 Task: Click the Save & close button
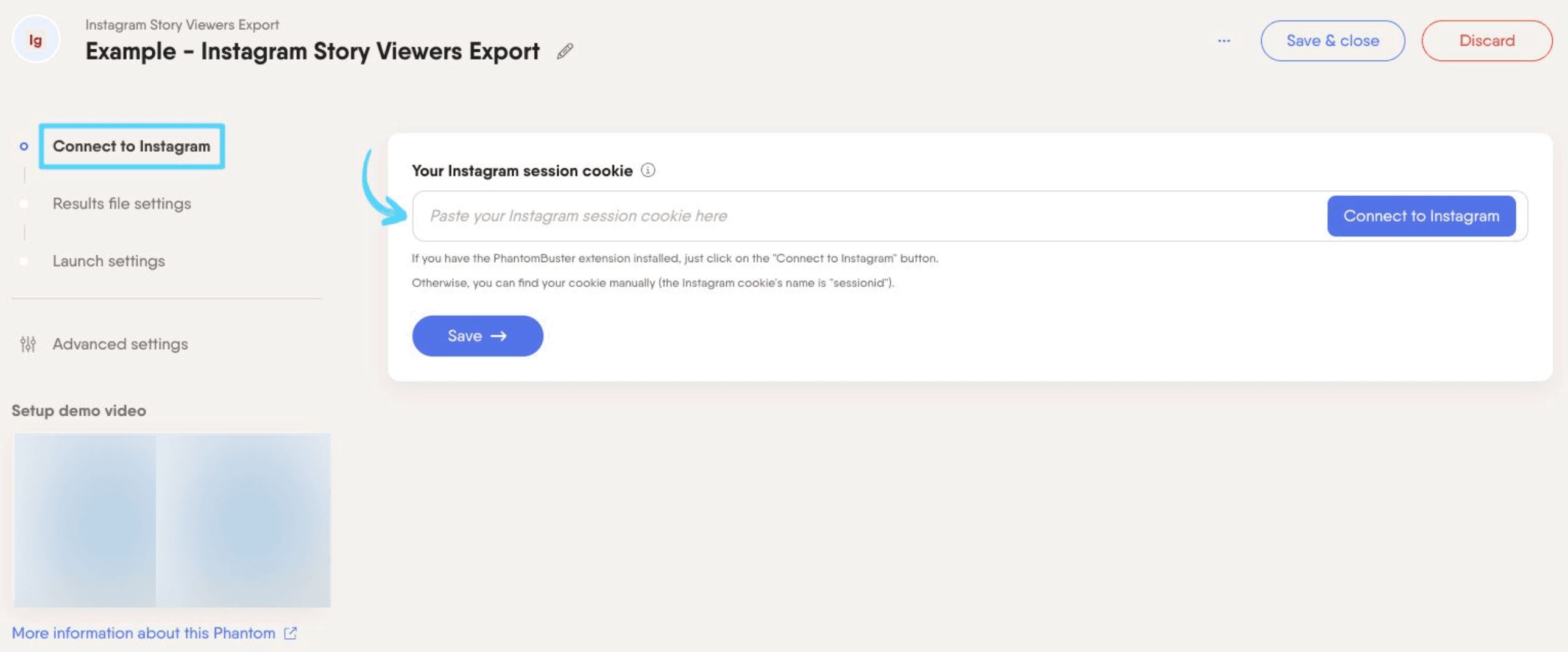pyautogui.click(x=1332, y=41)
